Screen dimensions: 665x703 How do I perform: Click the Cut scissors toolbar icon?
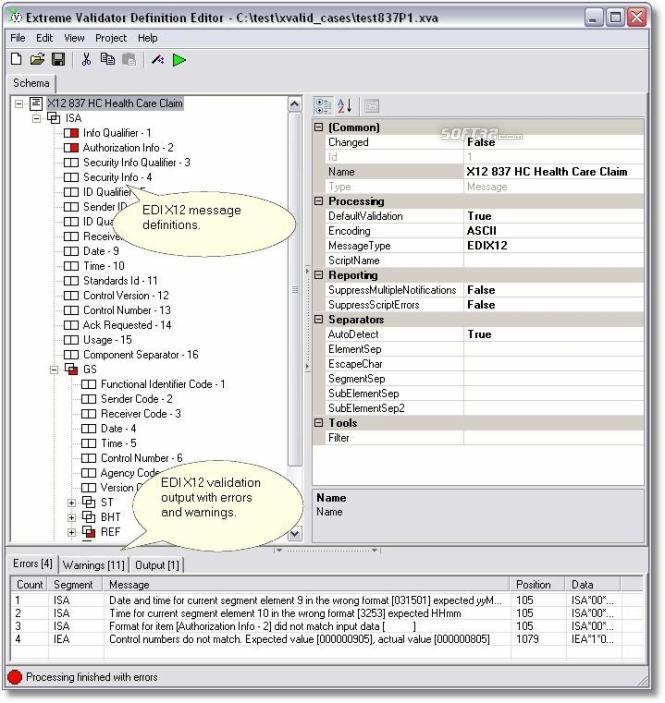point(86,59)
